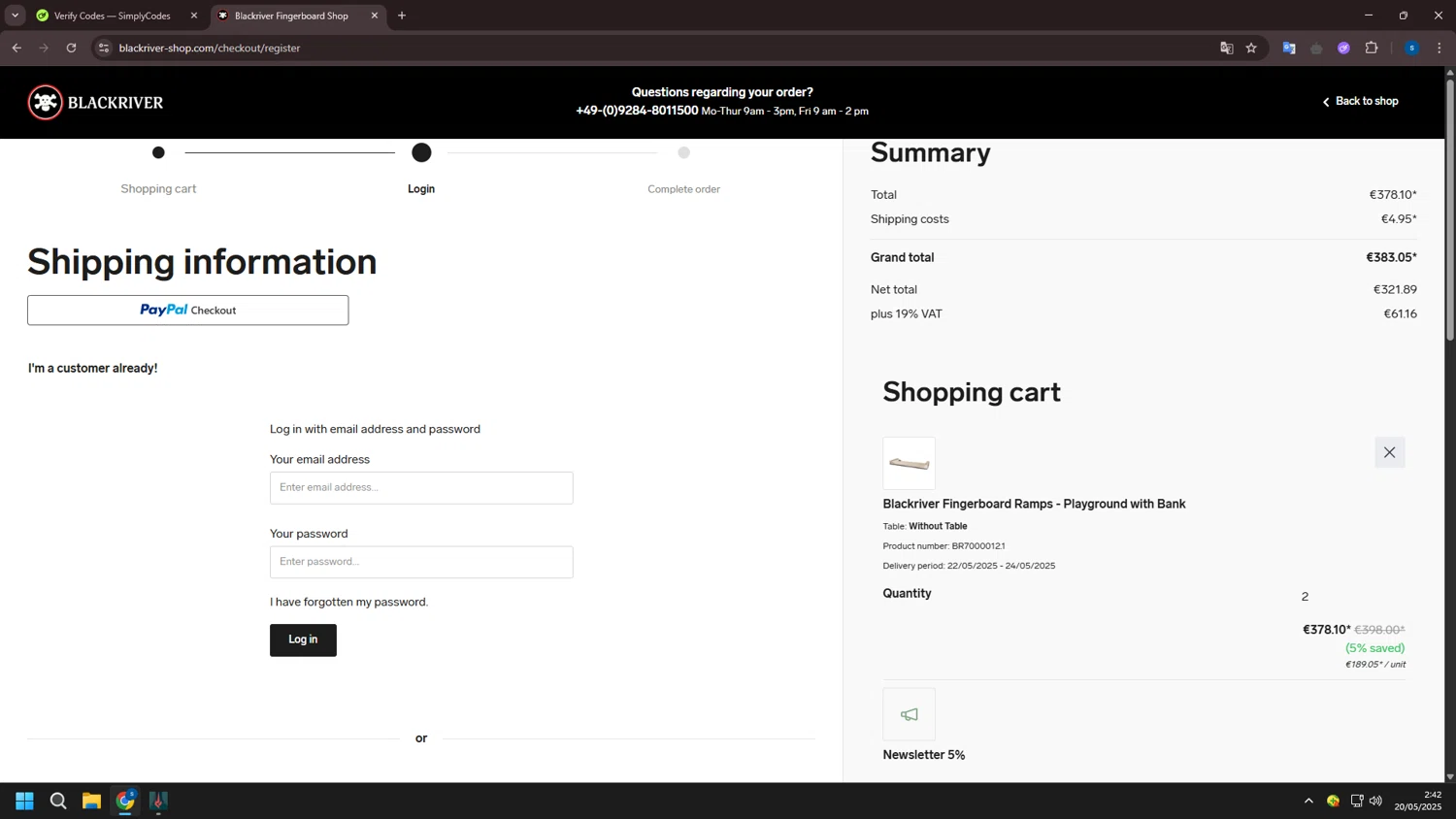Click the grey cloud extension icon
This screenshot has height=819, width=1456.
pos(1316,48)
